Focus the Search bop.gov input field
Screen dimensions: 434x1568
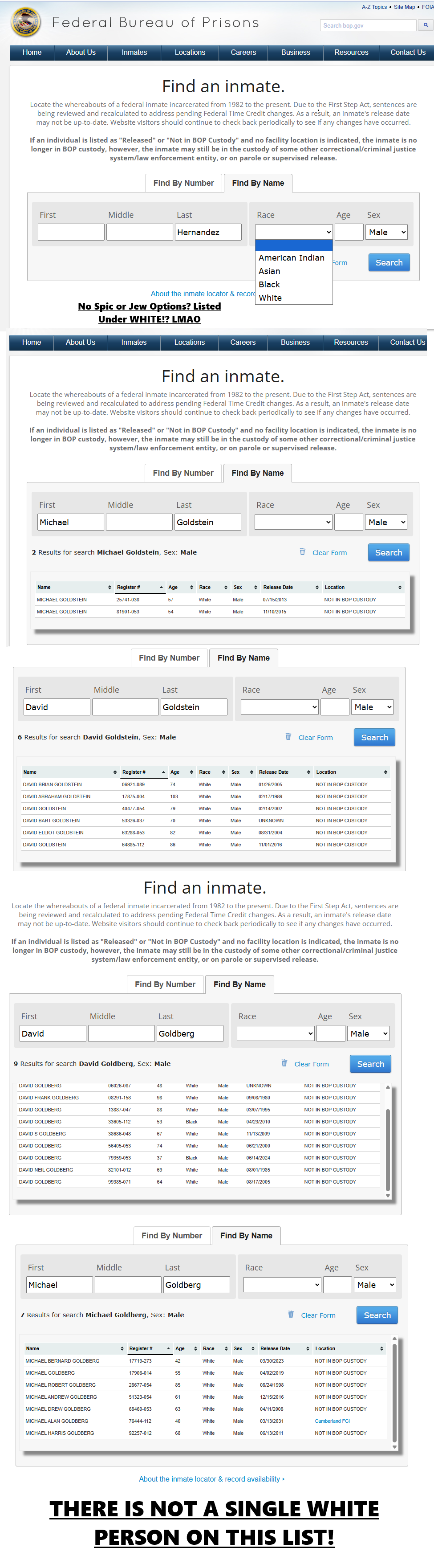point(369,25)
